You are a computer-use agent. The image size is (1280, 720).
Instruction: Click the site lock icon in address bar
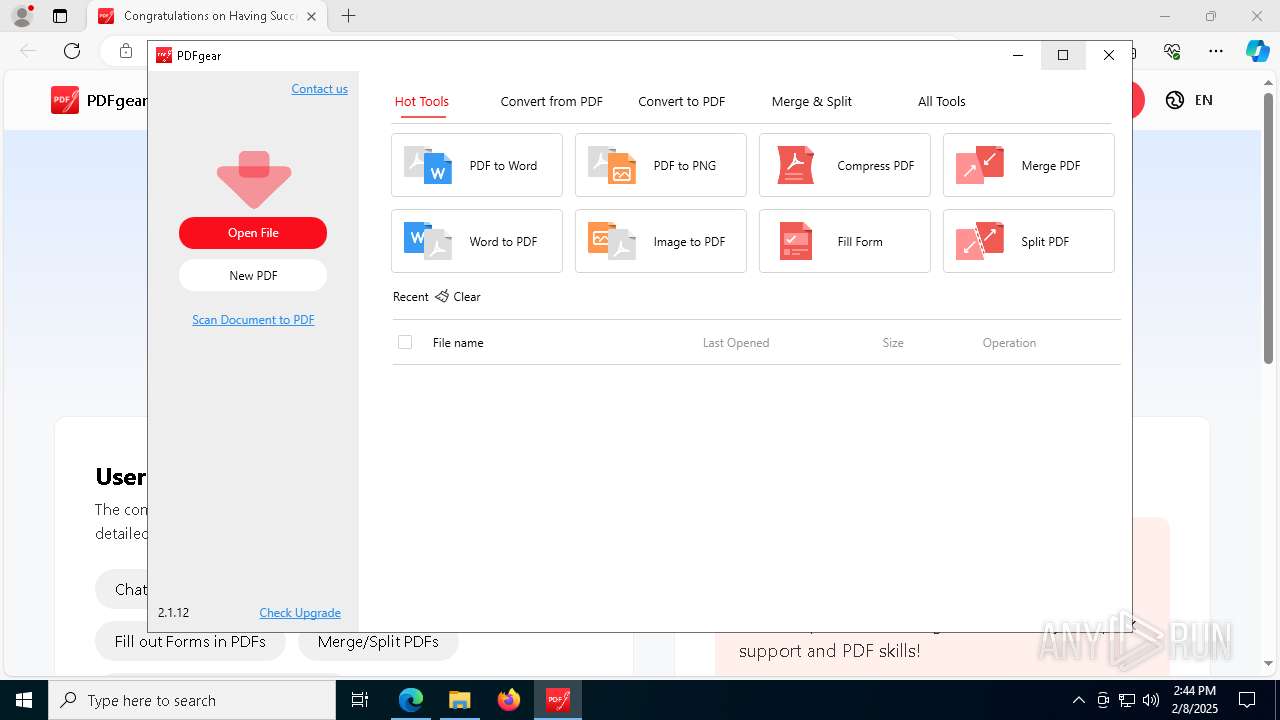(x=126, y=51)
